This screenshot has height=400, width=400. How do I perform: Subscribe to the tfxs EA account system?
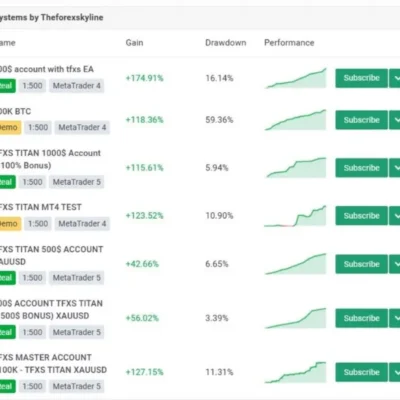coord(361,78)
